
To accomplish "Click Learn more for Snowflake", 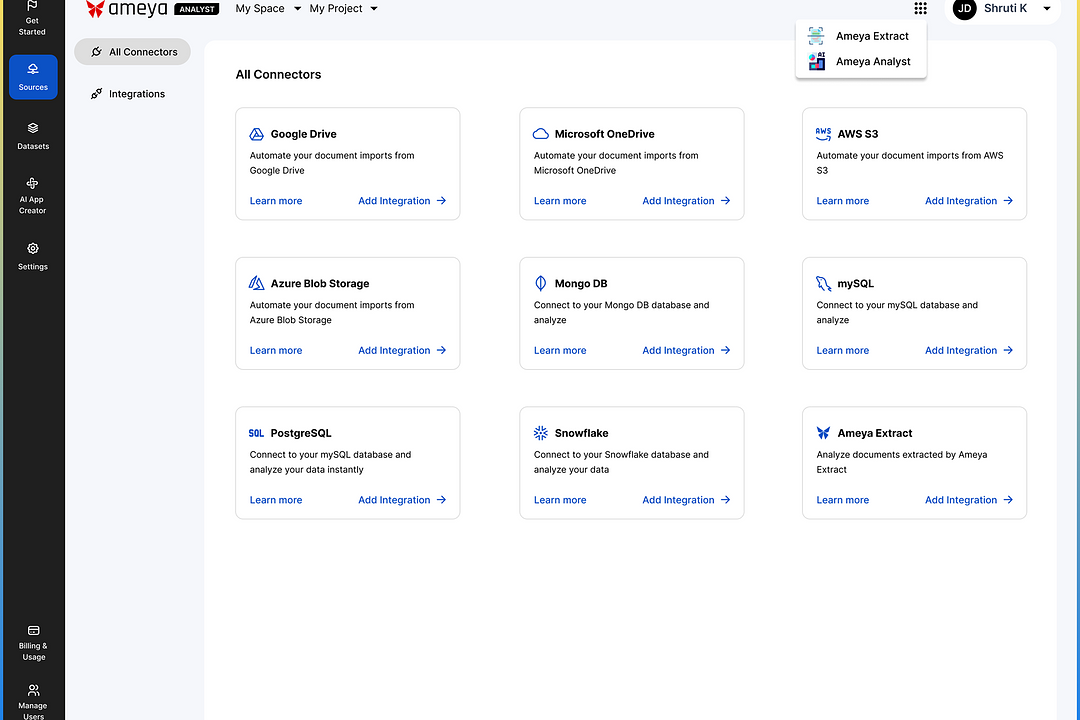I will click(x=560, y=500).
